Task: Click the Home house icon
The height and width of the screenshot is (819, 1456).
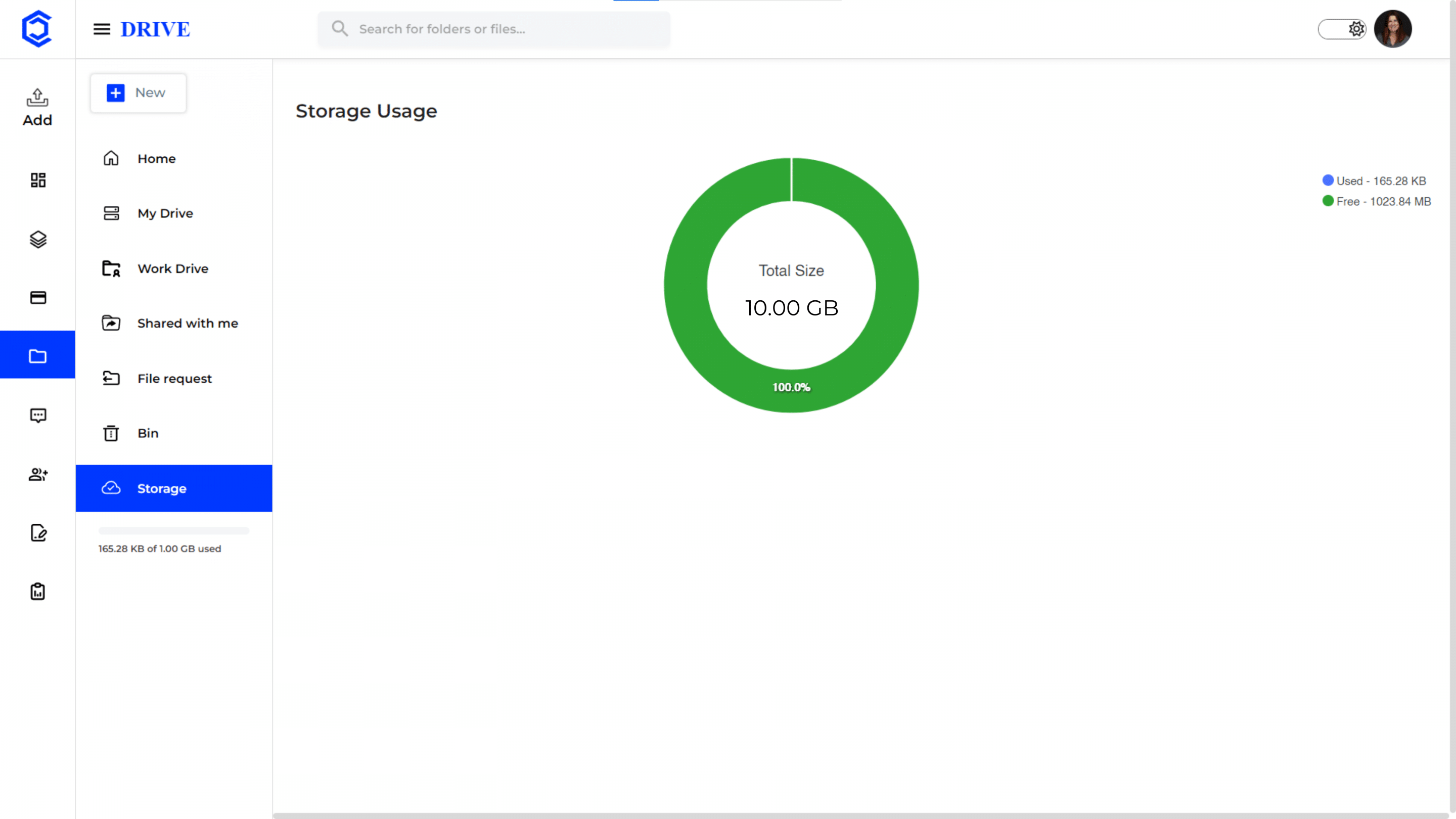Action: 111,158
